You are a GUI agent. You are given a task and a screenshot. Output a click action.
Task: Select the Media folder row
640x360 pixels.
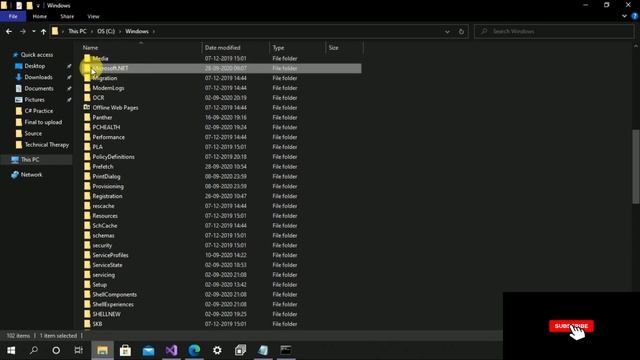(x=222, y=58)
